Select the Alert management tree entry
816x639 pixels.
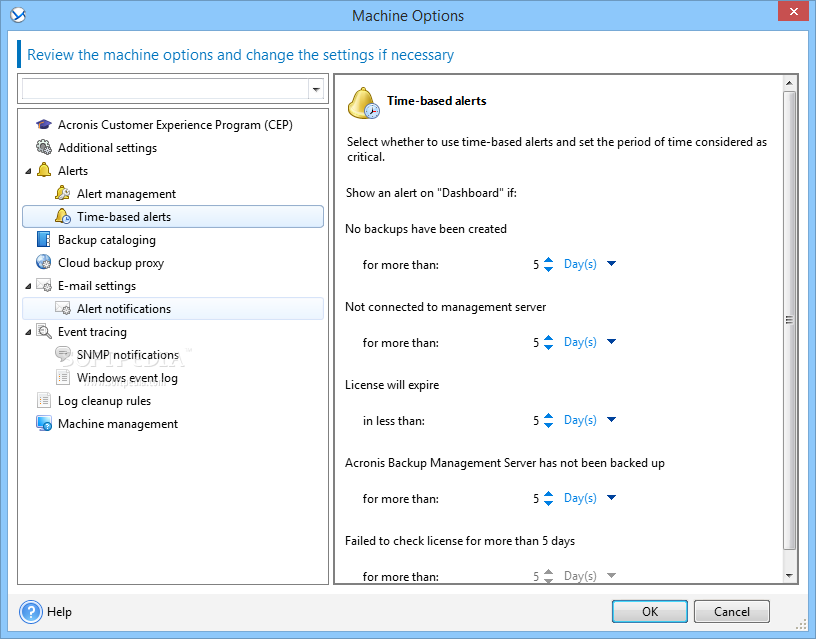(x=126, y=194)
